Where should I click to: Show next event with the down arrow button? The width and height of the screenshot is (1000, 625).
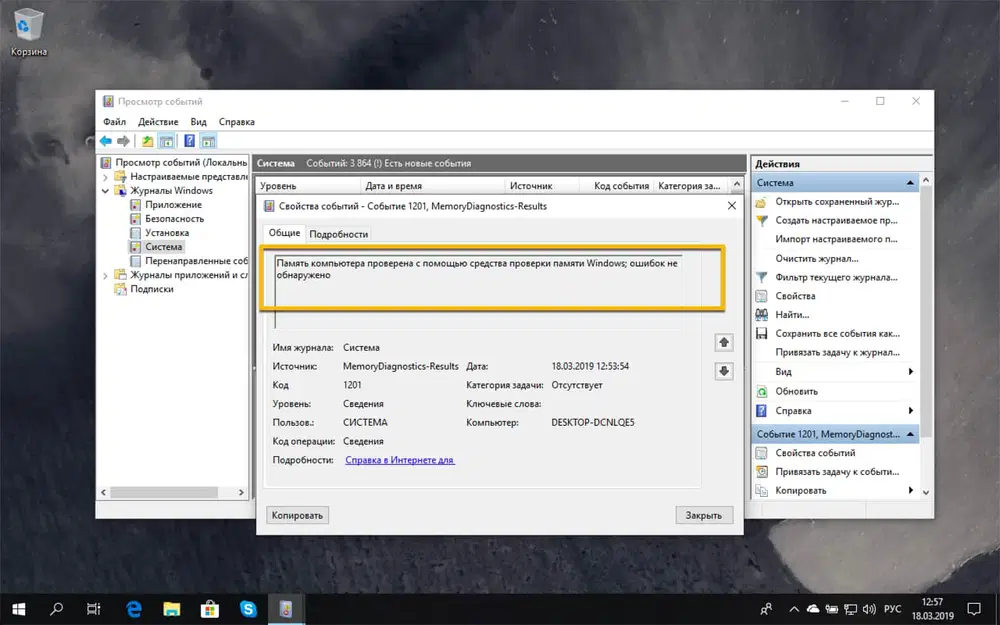pyautogui.click(x=724, y=371)
